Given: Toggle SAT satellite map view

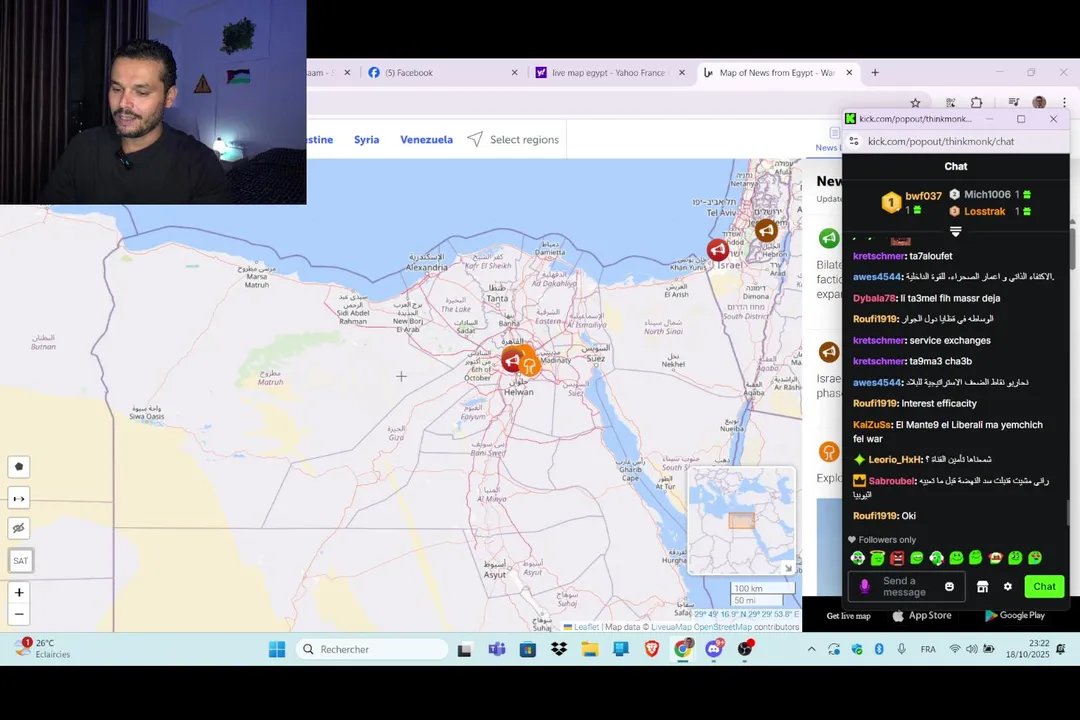Looking at the screenshot, I should click(21, 560).
